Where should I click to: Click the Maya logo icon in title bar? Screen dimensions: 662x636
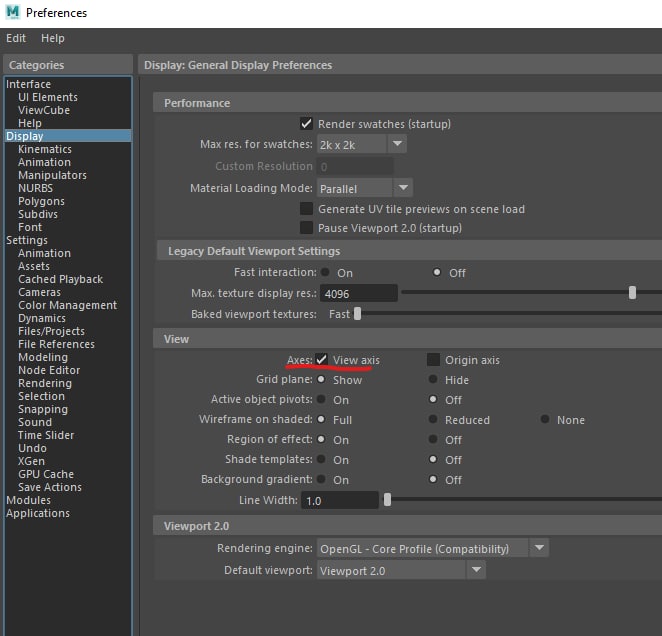coord(13,12)
